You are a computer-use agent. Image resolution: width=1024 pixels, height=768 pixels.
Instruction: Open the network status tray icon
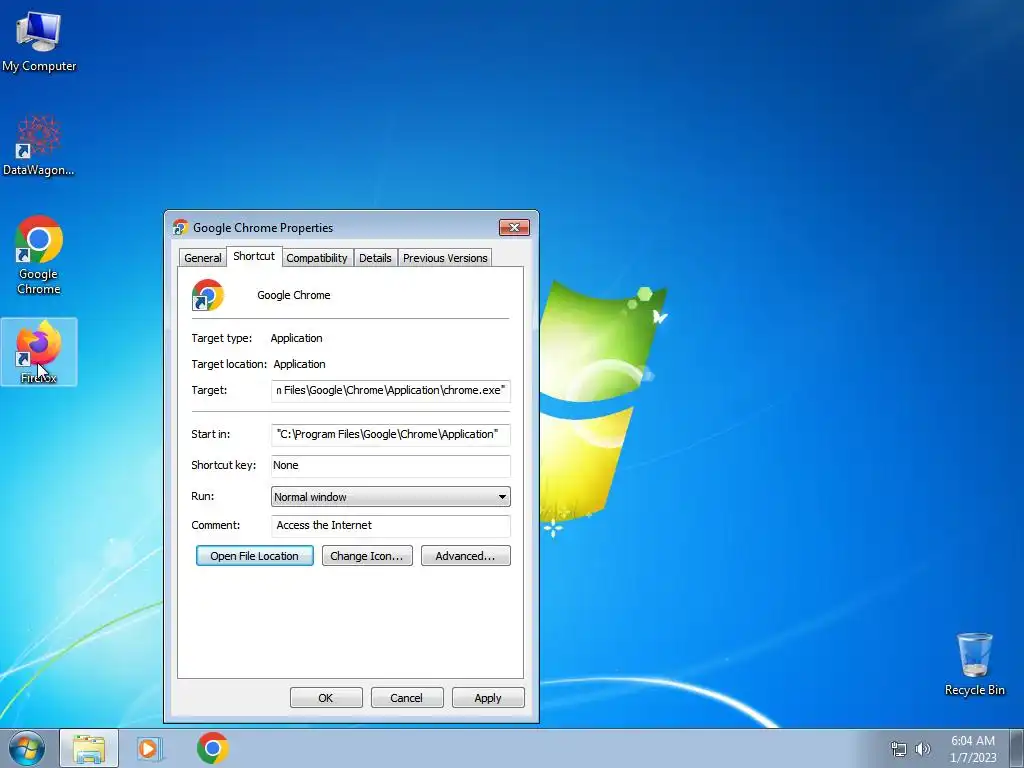[x=899, y=749]
